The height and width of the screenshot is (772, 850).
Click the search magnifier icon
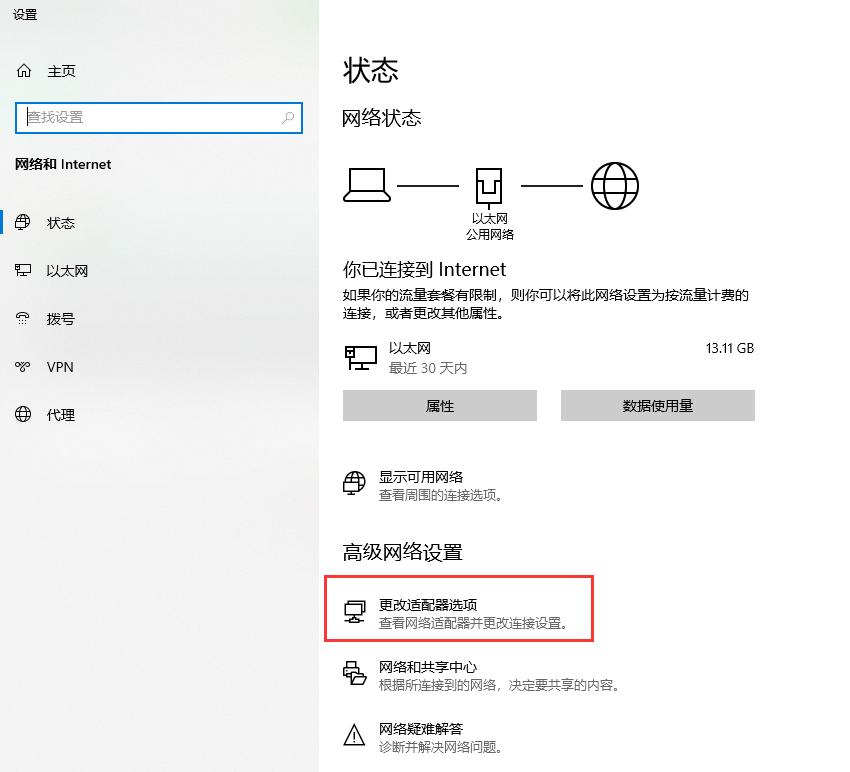[x=288, y=117]
